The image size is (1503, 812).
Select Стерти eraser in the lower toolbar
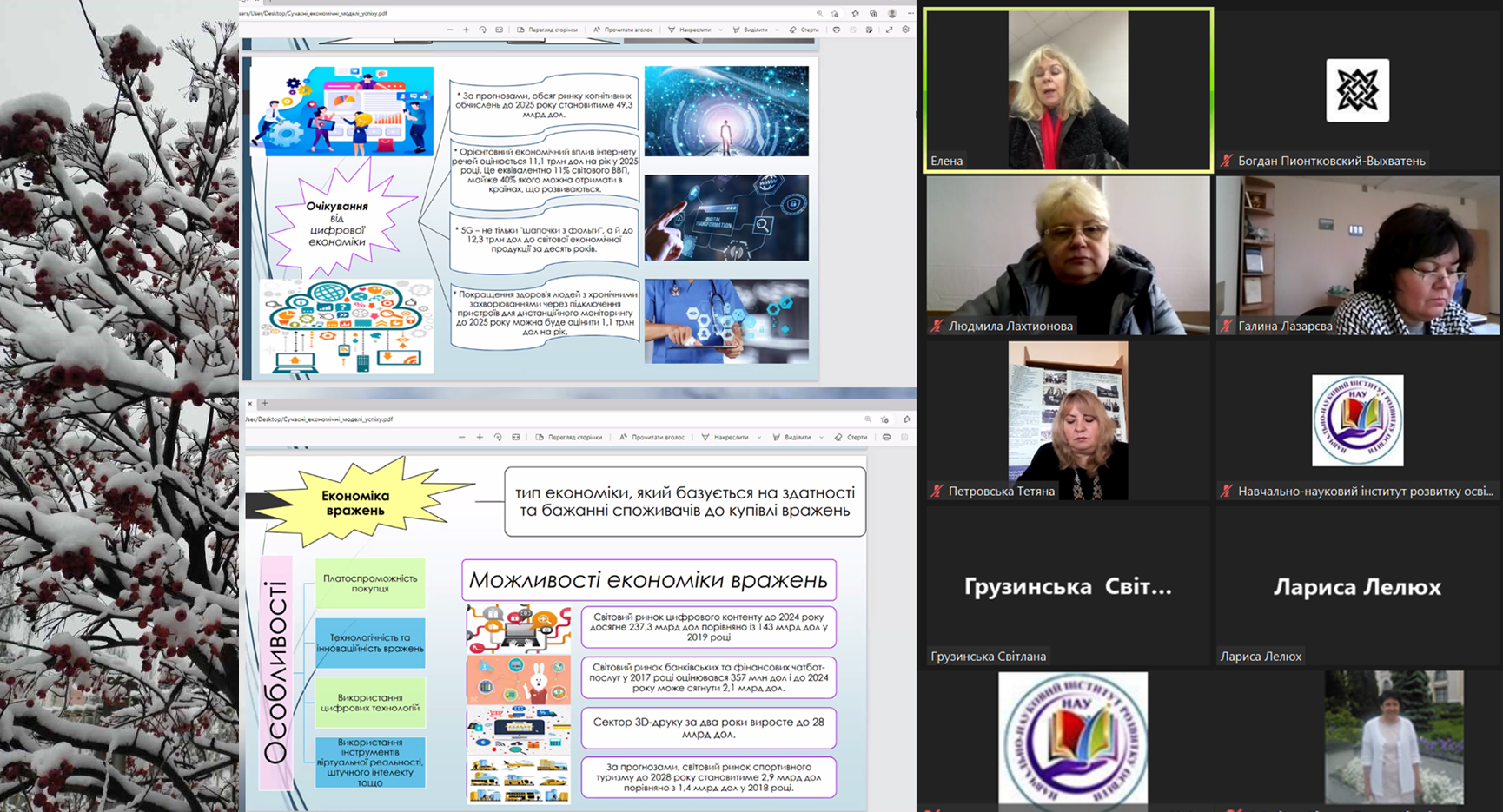click(851, 437)
